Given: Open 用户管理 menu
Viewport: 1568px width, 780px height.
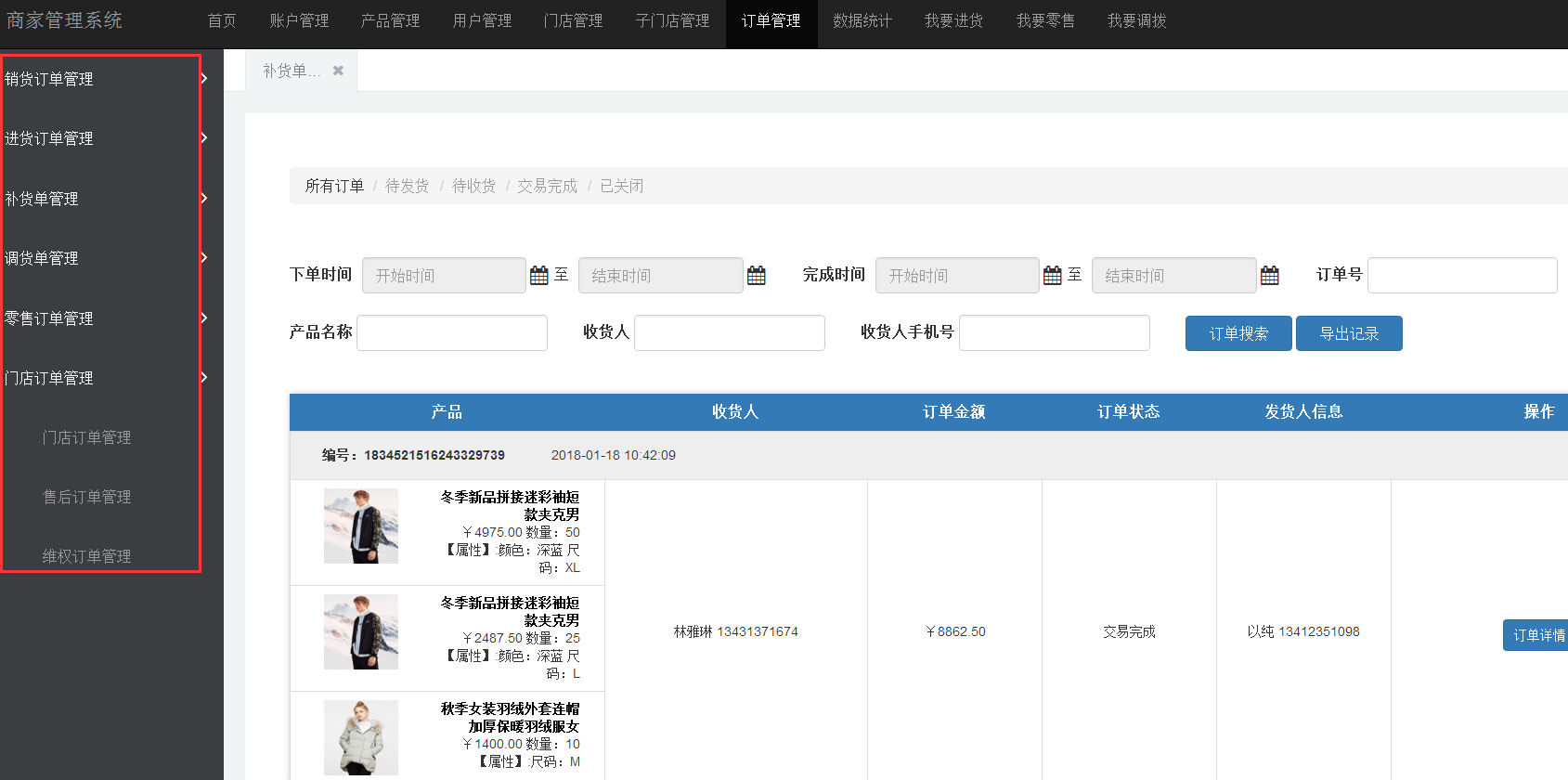Looking at the screenshot, I should [x=482, y=20].
